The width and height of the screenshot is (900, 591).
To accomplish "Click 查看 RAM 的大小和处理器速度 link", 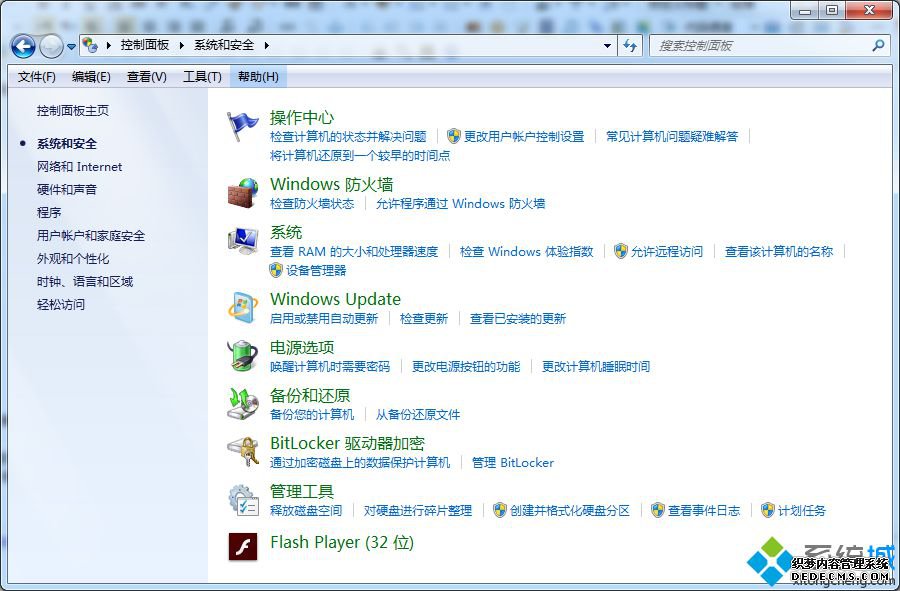I will 354,251.
